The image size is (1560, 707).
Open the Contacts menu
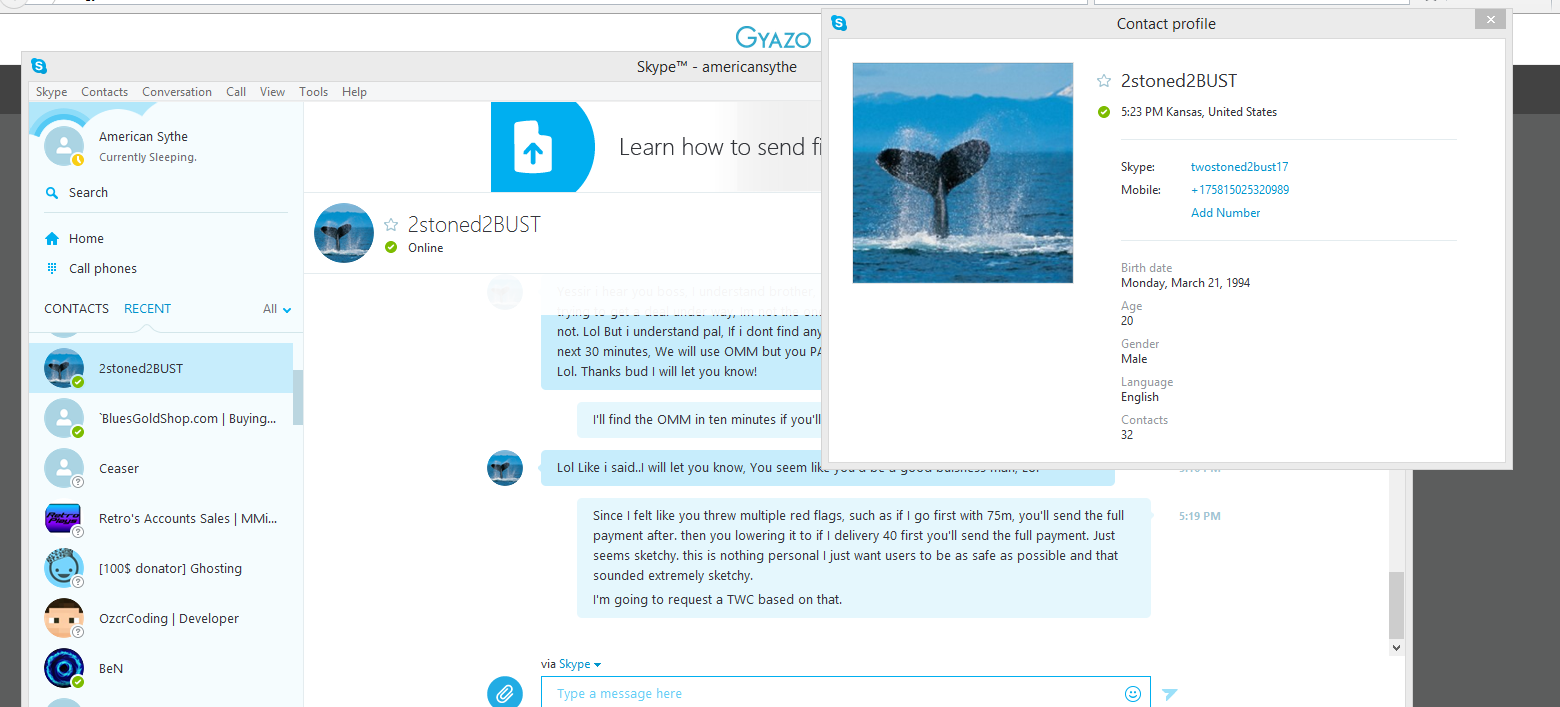(x=105, y=92)
